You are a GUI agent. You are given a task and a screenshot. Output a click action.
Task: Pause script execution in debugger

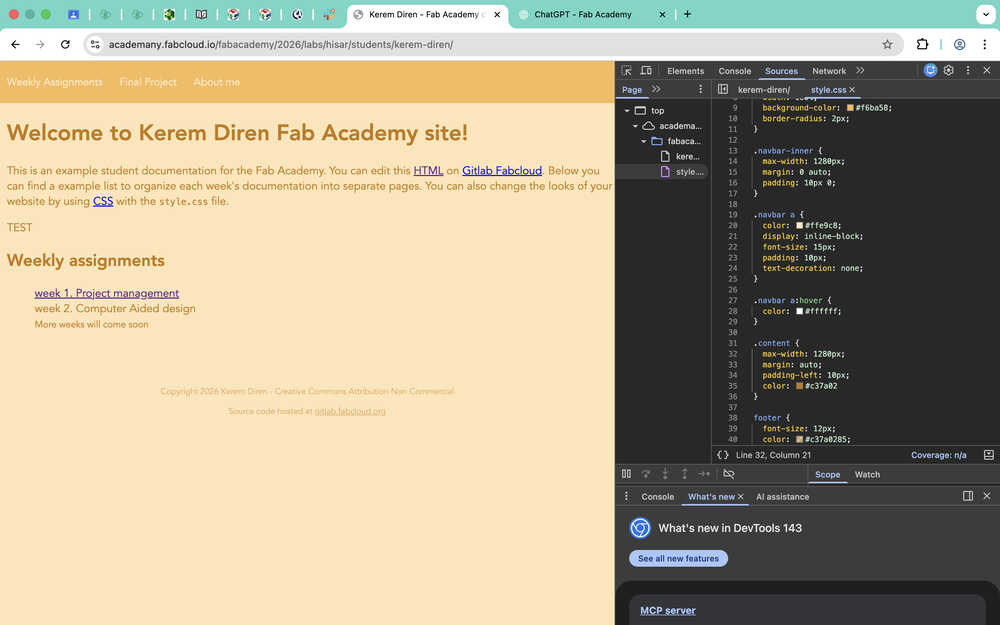click(626, 474)
